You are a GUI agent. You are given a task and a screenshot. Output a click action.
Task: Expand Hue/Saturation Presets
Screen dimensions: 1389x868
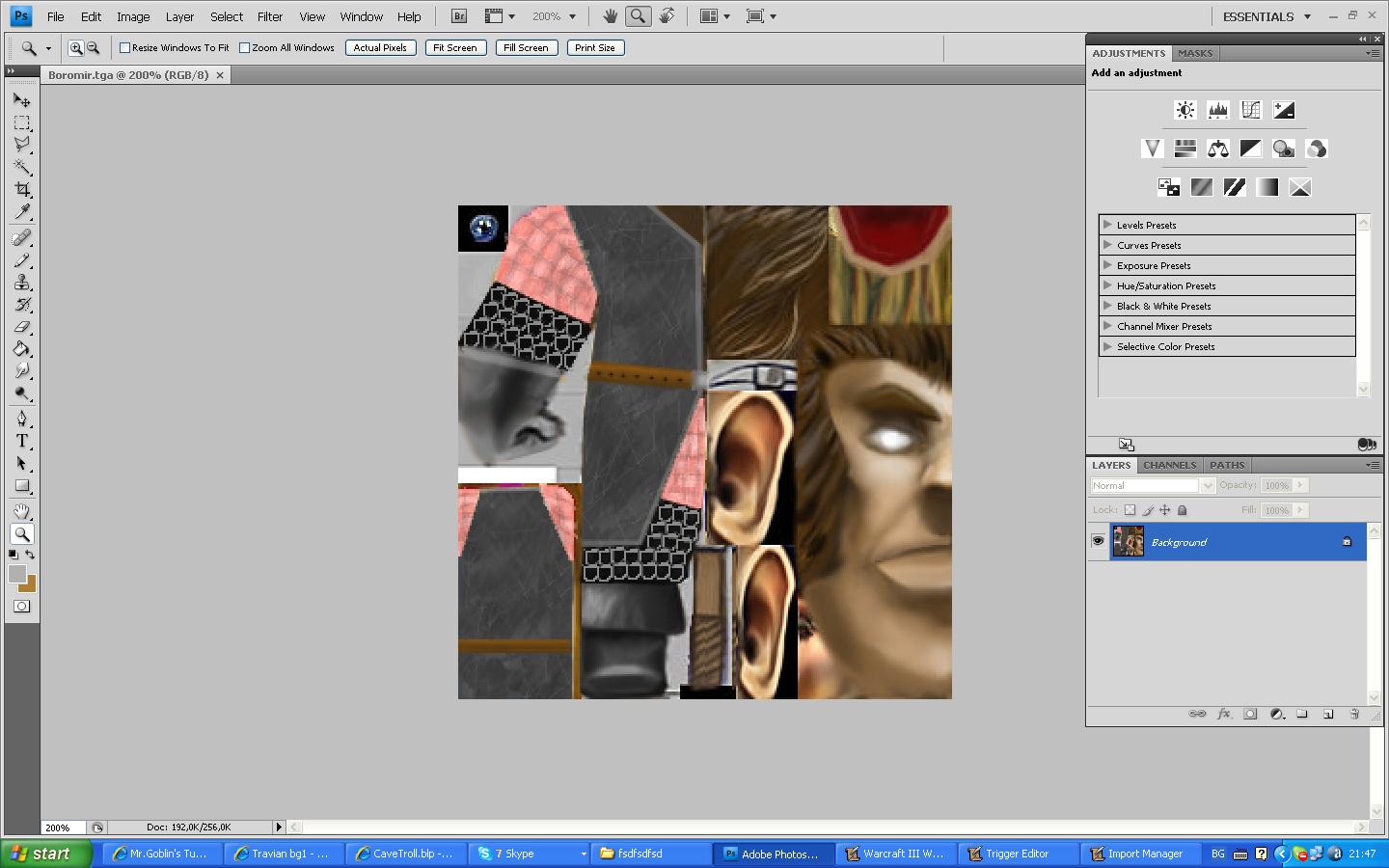1107,285
